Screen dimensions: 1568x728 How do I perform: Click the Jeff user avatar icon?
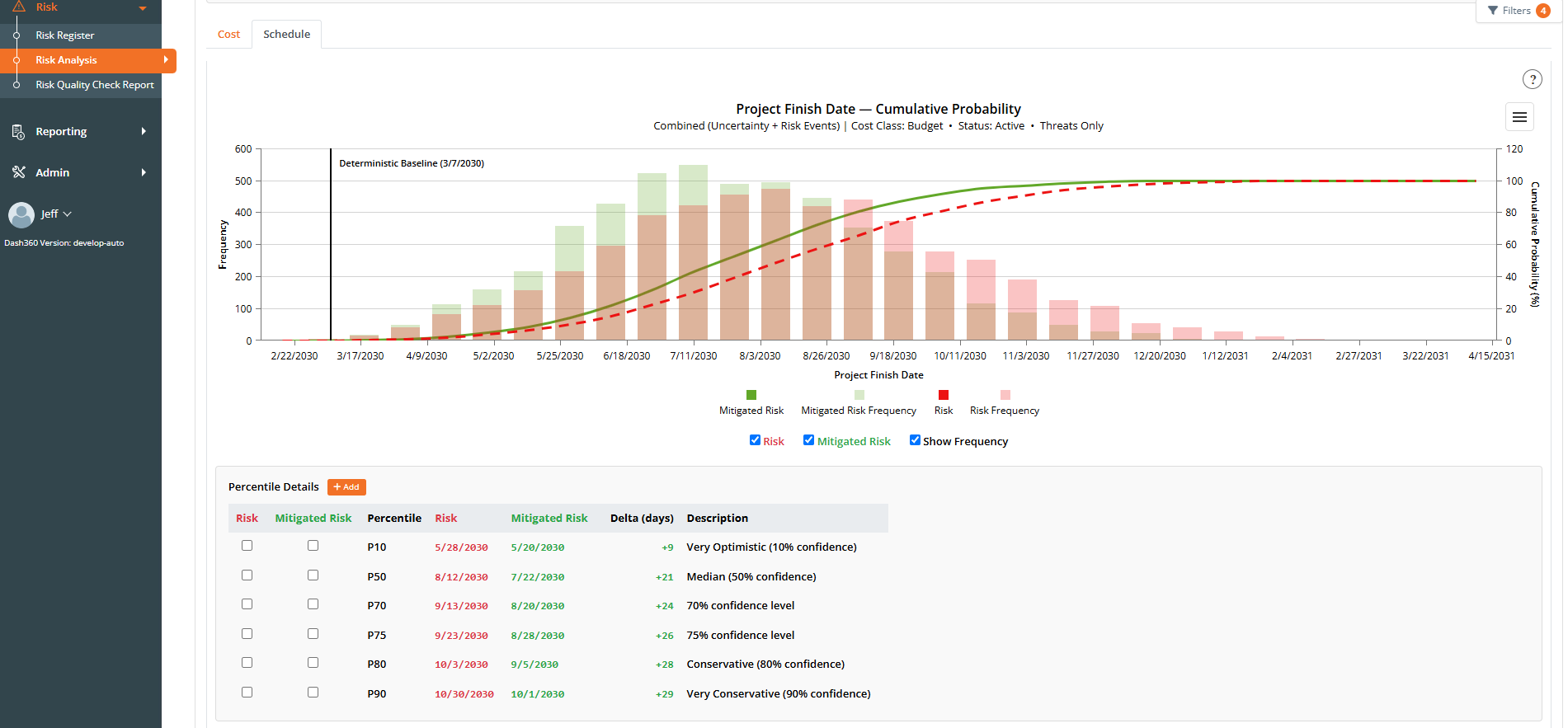point(21,214)
